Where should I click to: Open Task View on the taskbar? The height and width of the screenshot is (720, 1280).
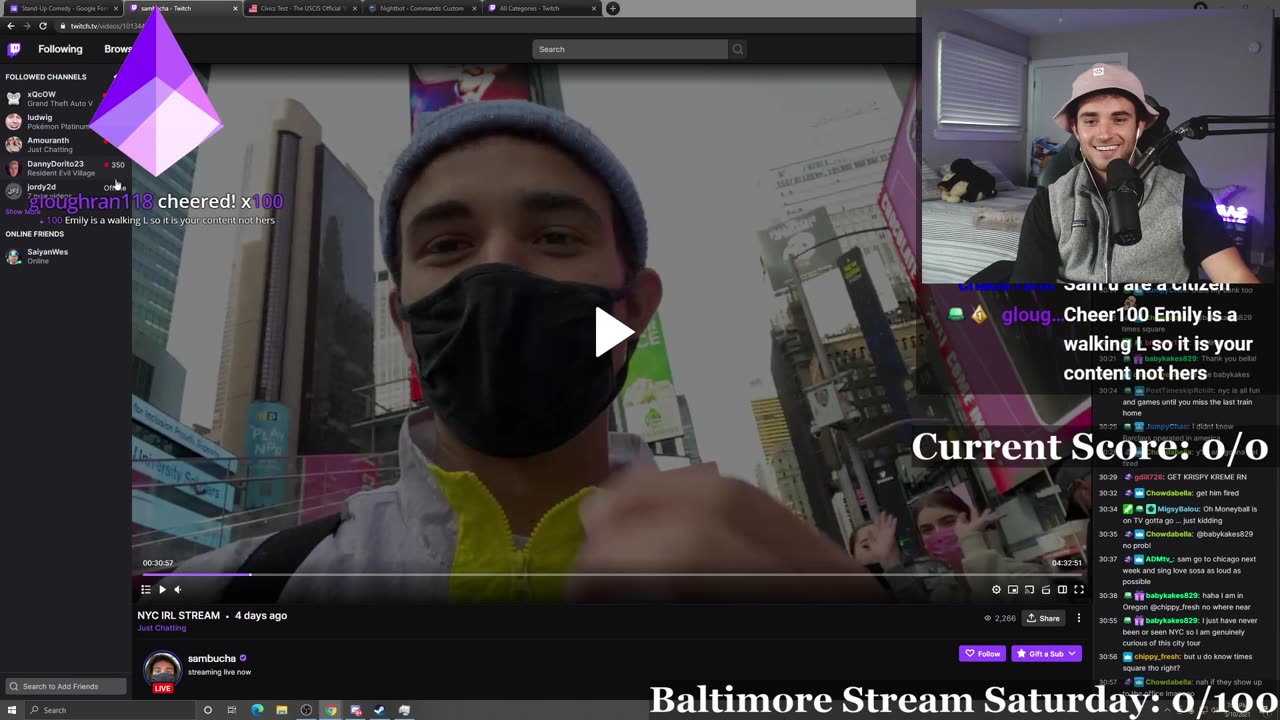(232, 710)
